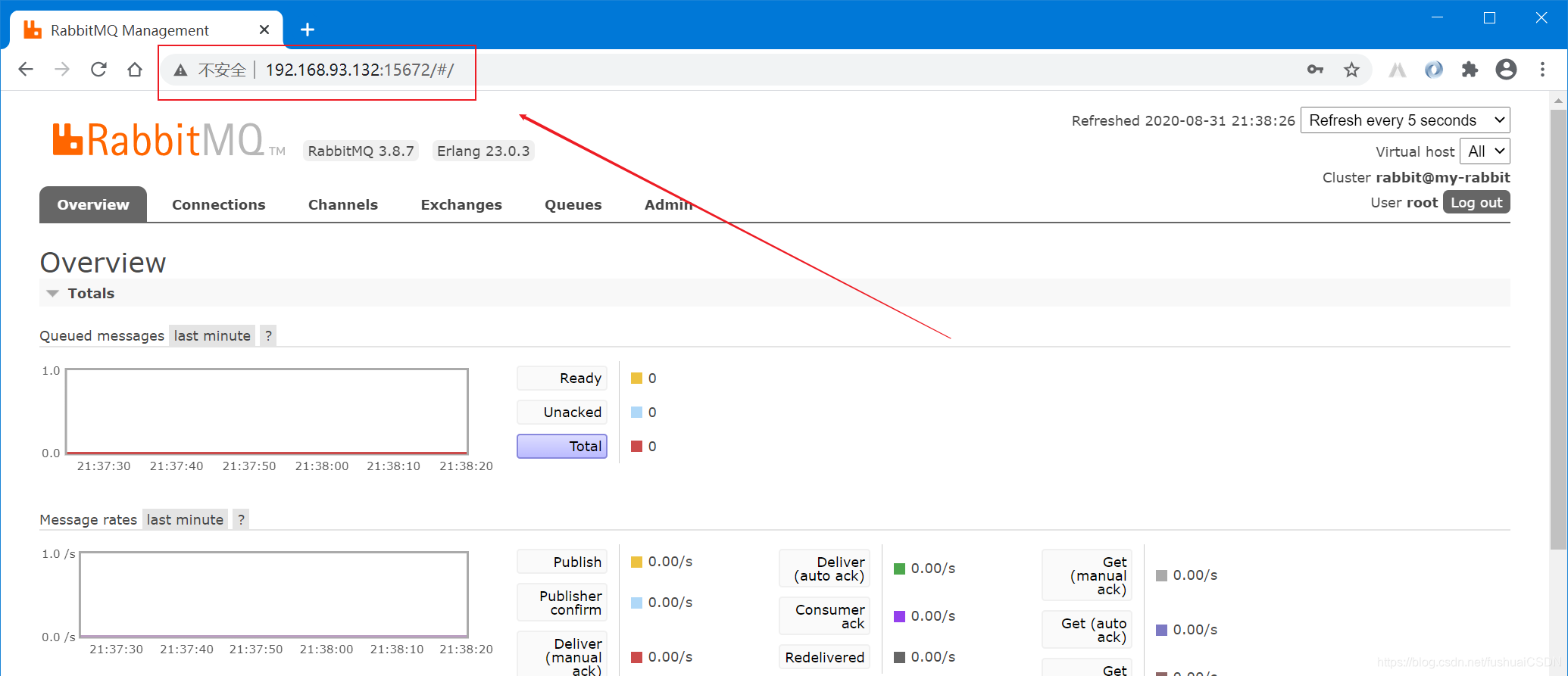The width and height of the screenshot is (1568, 676).
Task: Open a new browser tab
Action: pyautogui.click(x=307, y=30)
